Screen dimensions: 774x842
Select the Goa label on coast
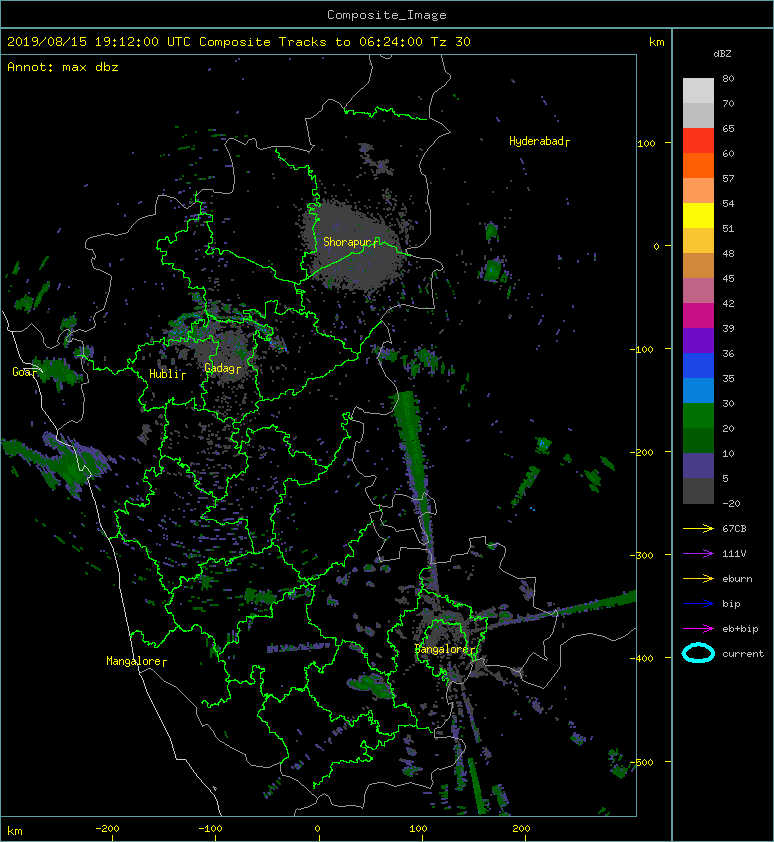tap(24, 372)
